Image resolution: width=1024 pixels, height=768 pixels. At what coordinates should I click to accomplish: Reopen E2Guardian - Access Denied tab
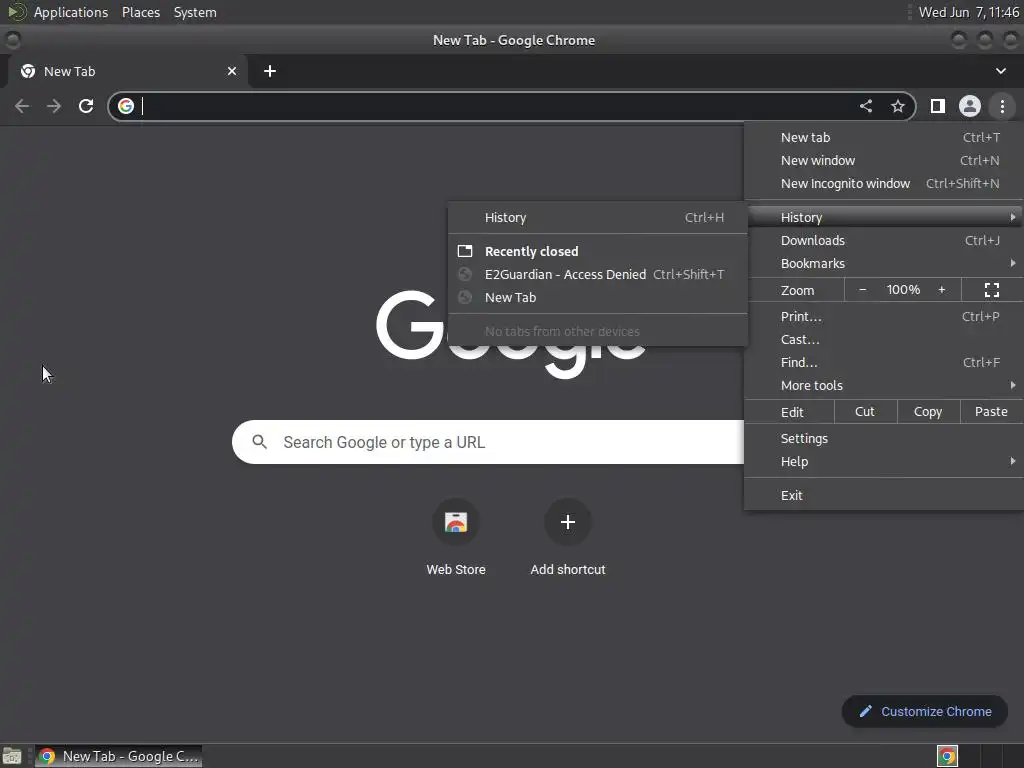(x=598, y=274)
